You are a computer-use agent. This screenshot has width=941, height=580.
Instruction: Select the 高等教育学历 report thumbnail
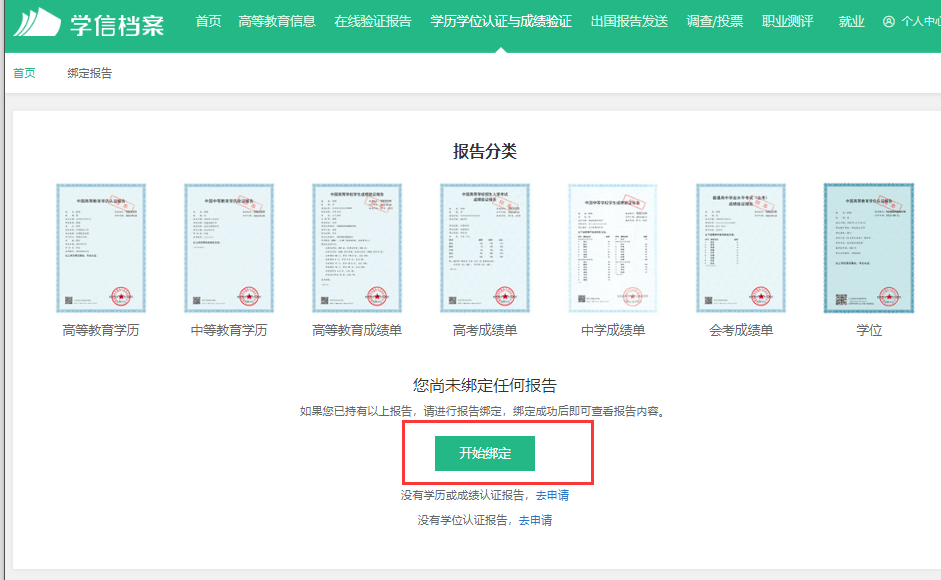[101, 248]
